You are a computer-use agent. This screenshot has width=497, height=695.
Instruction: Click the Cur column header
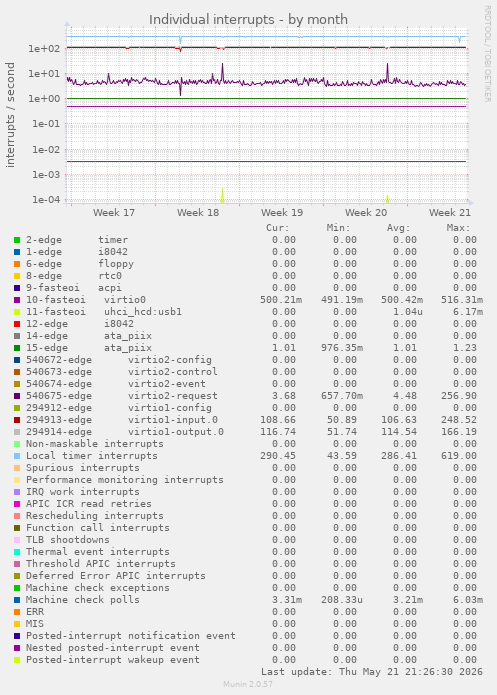click(x=278, y=228)
